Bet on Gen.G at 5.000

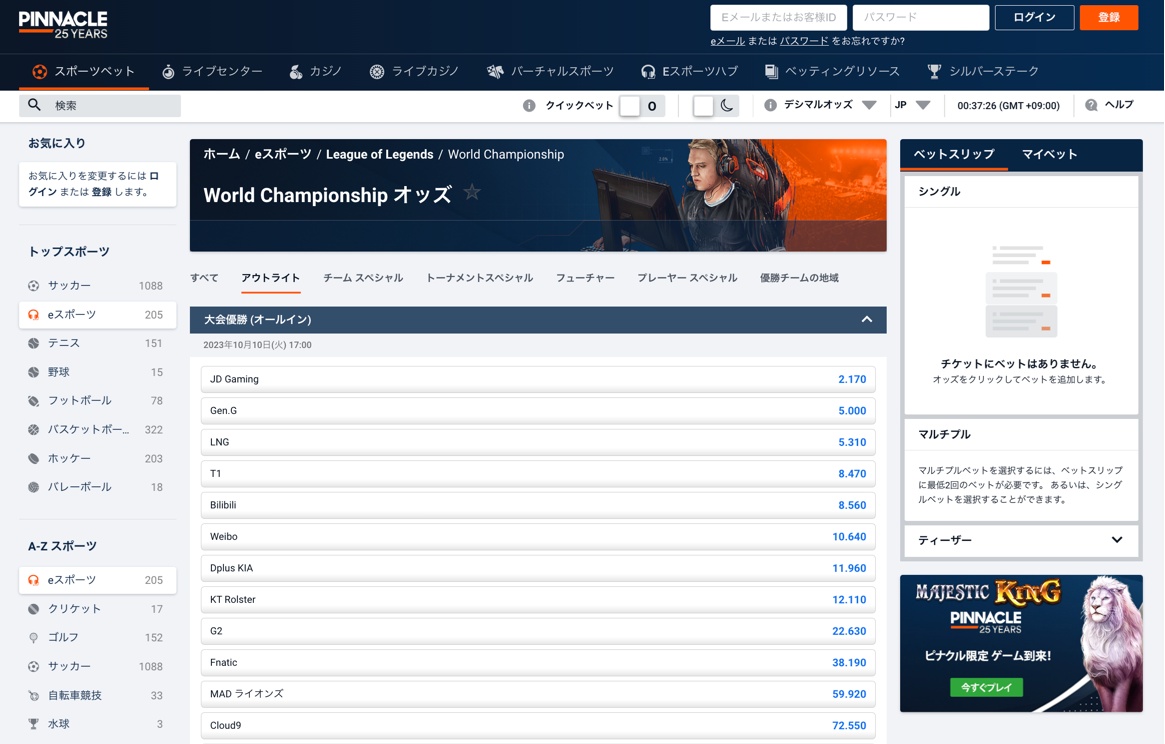(538, 410)
